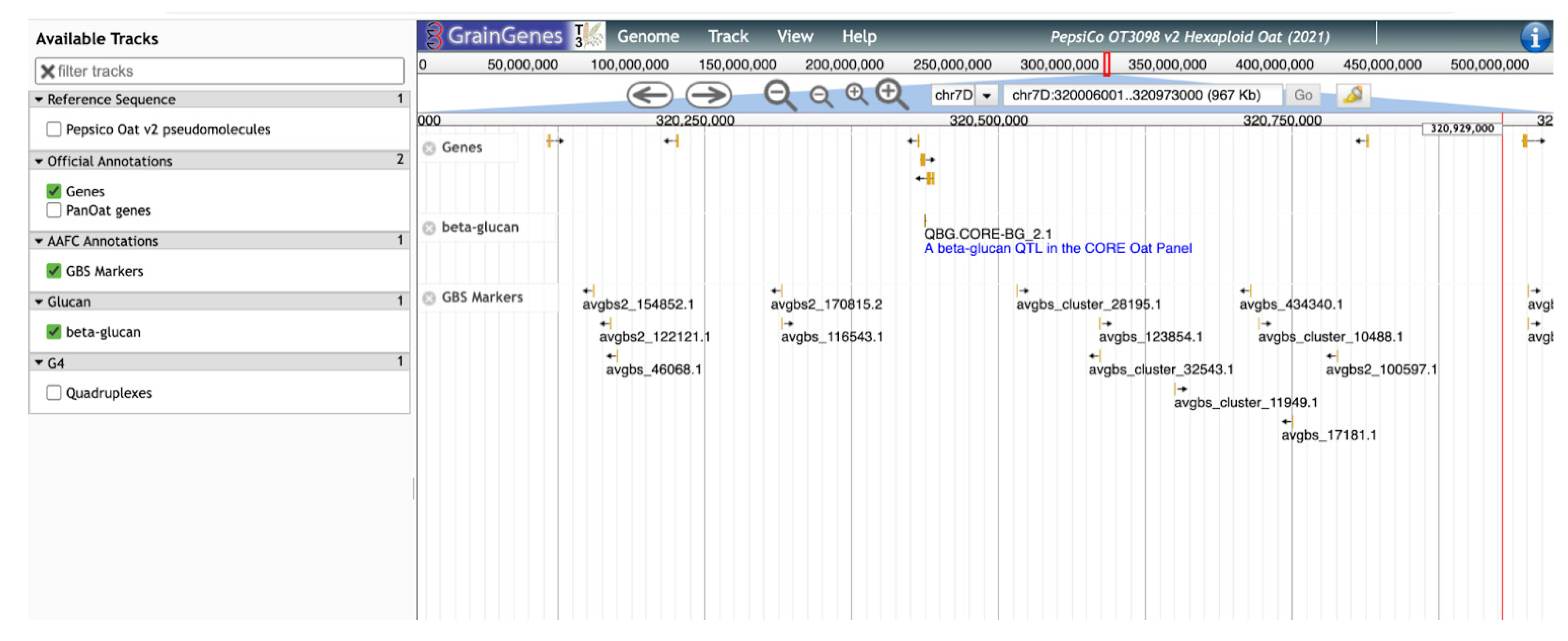
Task: Click the QBG.CORE-BG_2.1 QTL feature
Action: point(987,234)
